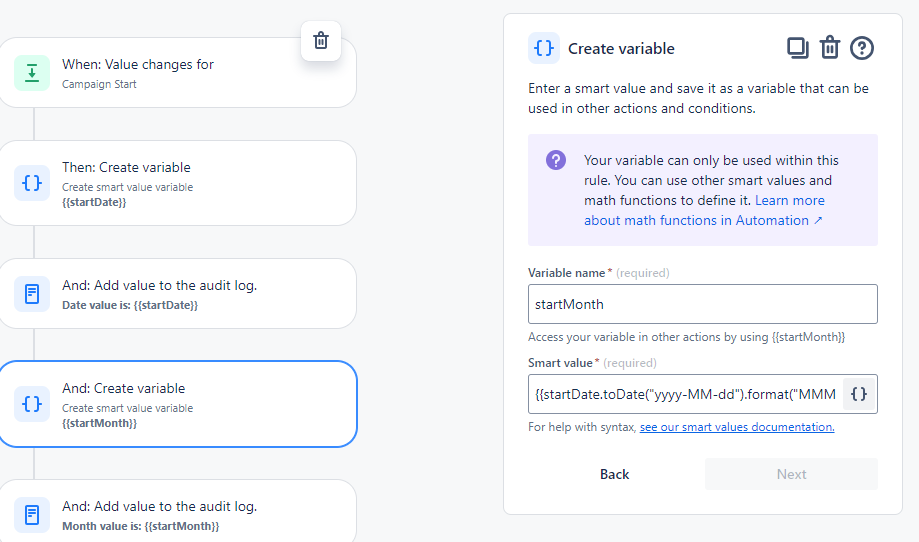Click the curly braces icon in the Smart value field
The height and width of the screenshot is (542, 919).
pos(858,394)
